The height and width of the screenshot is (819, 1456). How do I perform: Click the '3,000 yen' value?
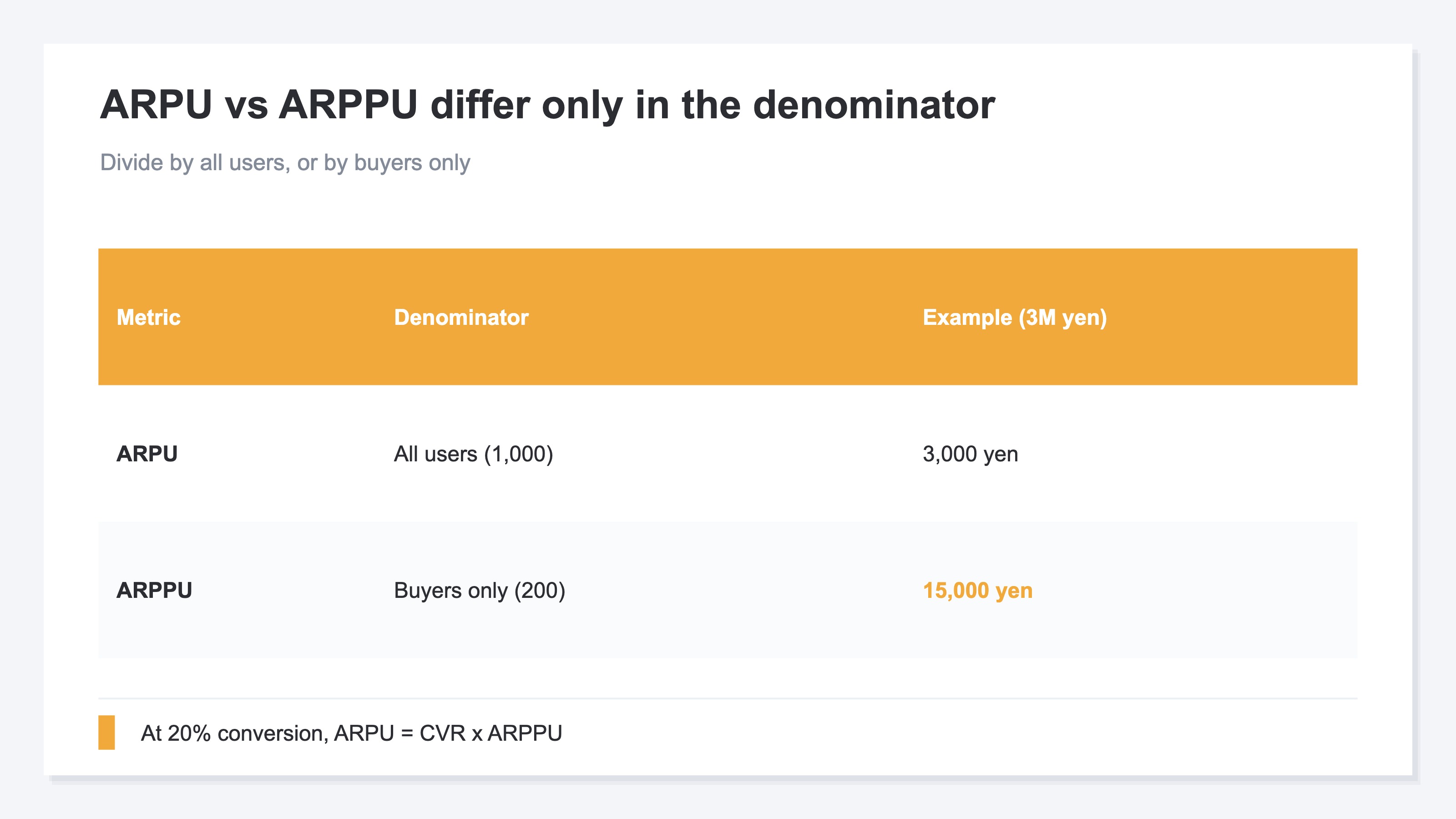pos(970,454)
